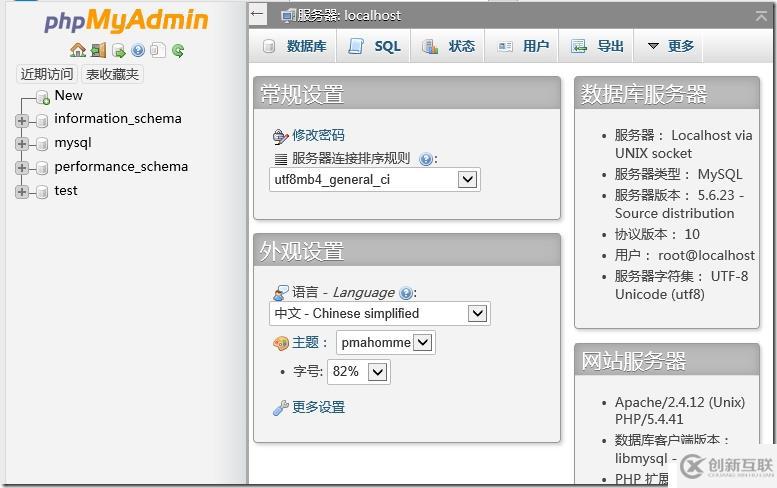Click the theme palette icon
Screen dimensions: 777x488
(x=280, y=343)
